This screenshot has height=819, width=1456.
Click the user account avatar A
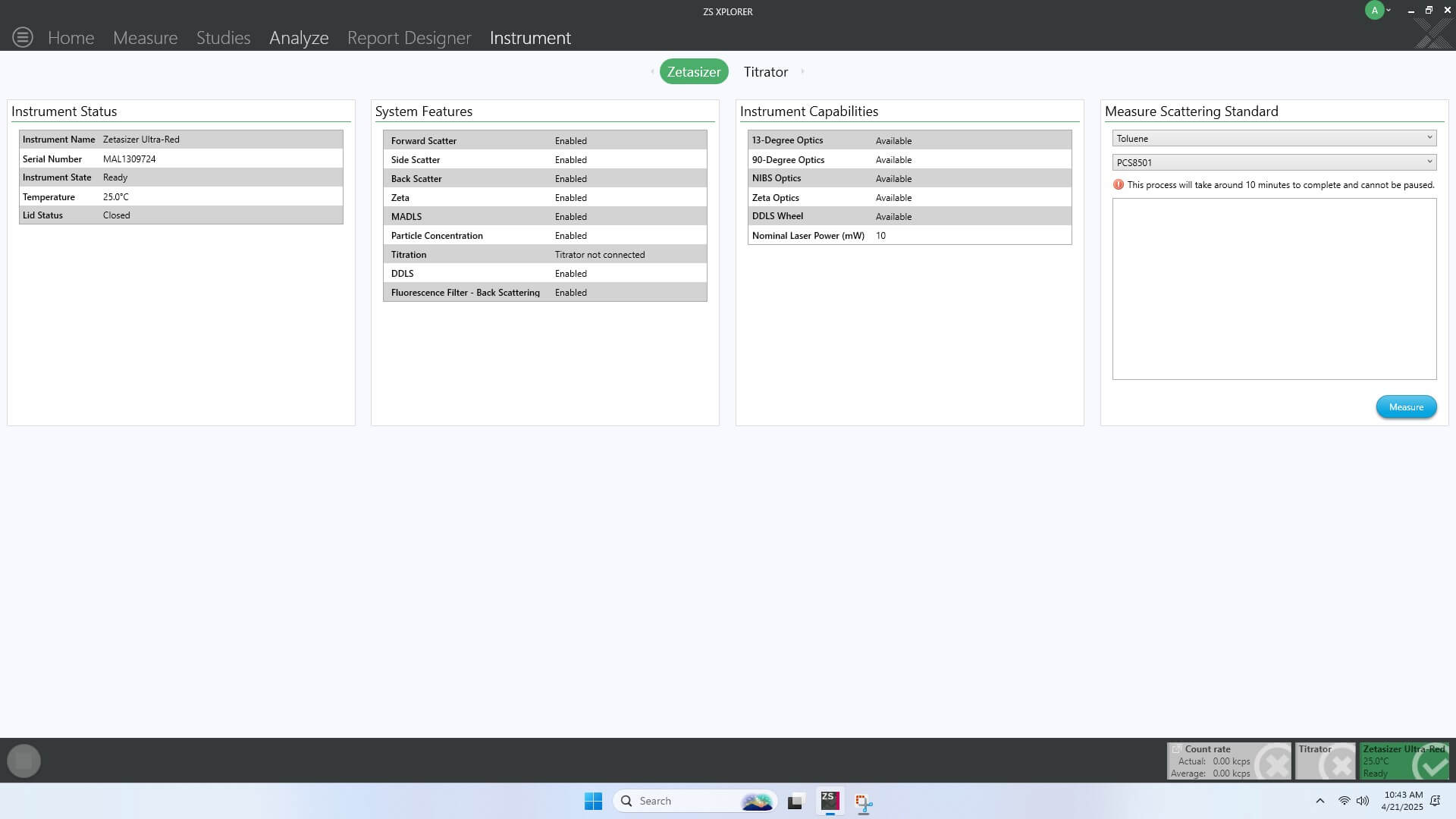click(x=1374, y=11)
